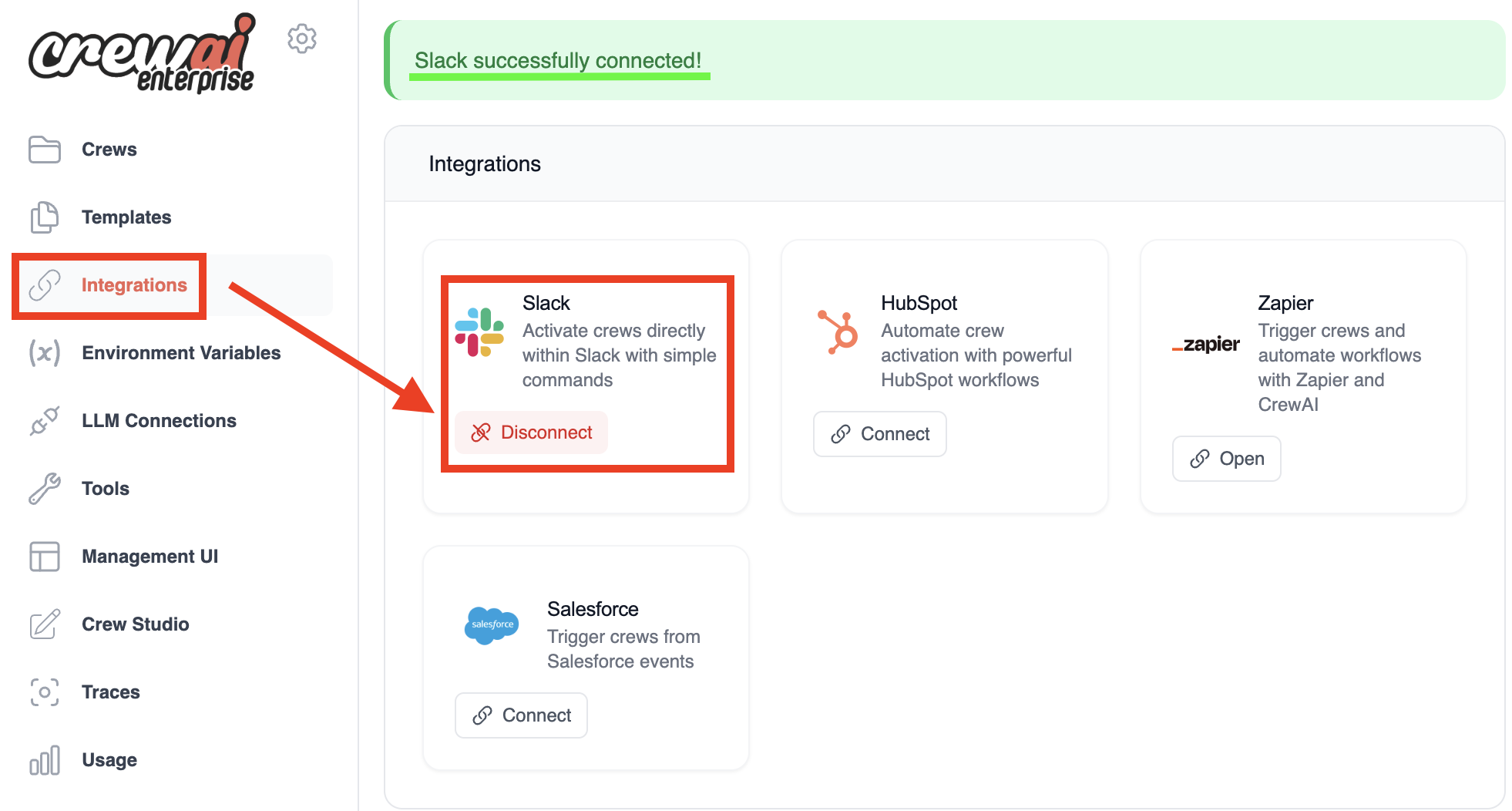Image resolution: width=1512 pixels, height=811 pixels.
Task: Connect the HubSpot integration
Action: [879, 433]
